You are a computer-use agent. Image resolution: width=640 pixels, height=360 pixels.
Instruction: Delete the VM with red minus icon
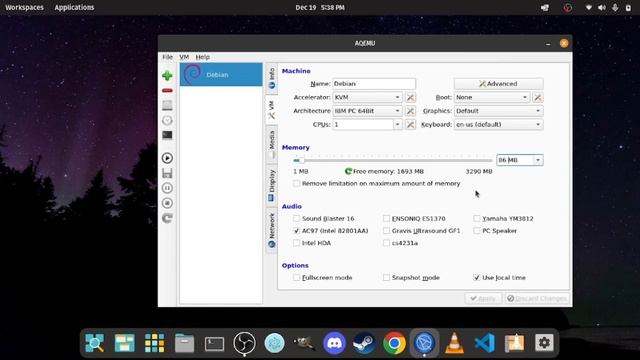coord(167,91)
